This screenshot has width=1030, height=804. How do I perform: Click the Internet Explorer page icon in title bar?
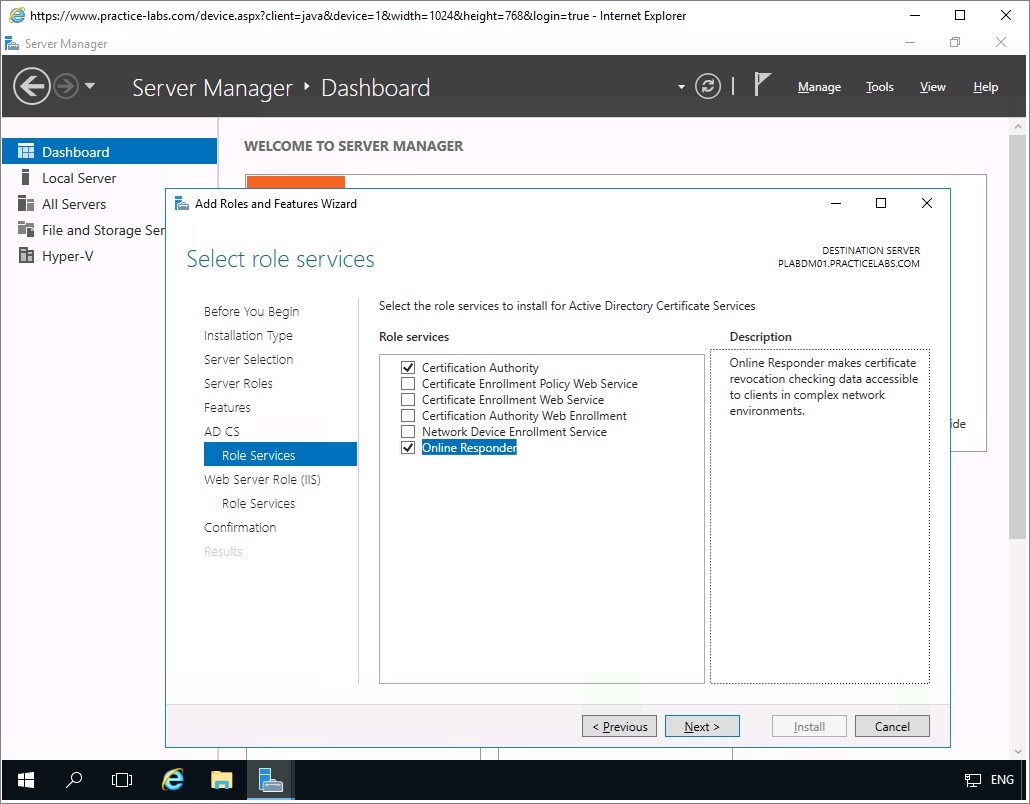tap(17, 15)
